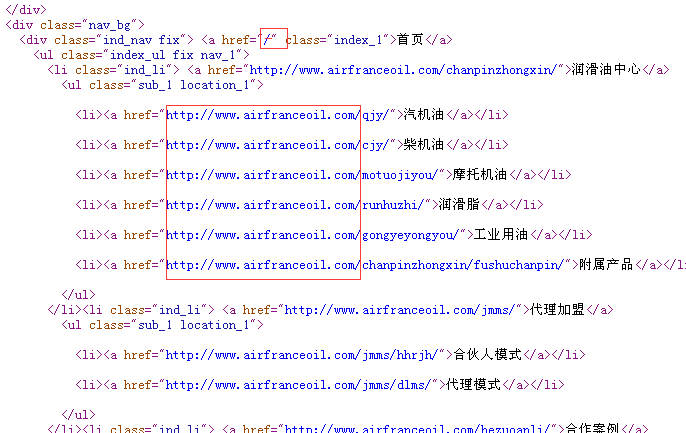Click the gongyeyongyou/ link URL
686x433 pixels.
tap(312, 235)
